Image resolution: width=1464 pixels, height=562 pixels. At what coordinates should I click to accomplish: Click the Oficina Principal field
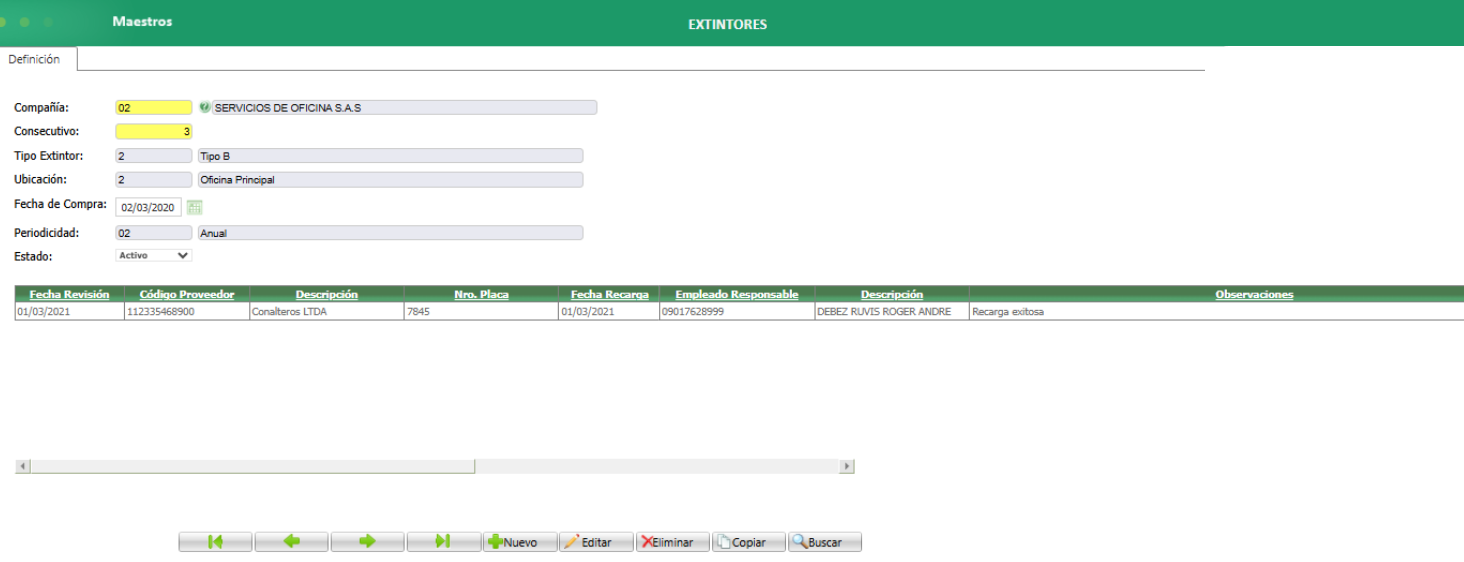coord(390,180)
